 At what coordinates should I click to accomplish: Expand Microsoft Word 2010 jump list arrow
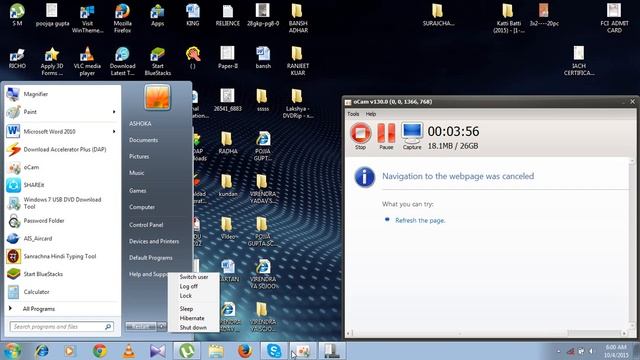[114, 131]
